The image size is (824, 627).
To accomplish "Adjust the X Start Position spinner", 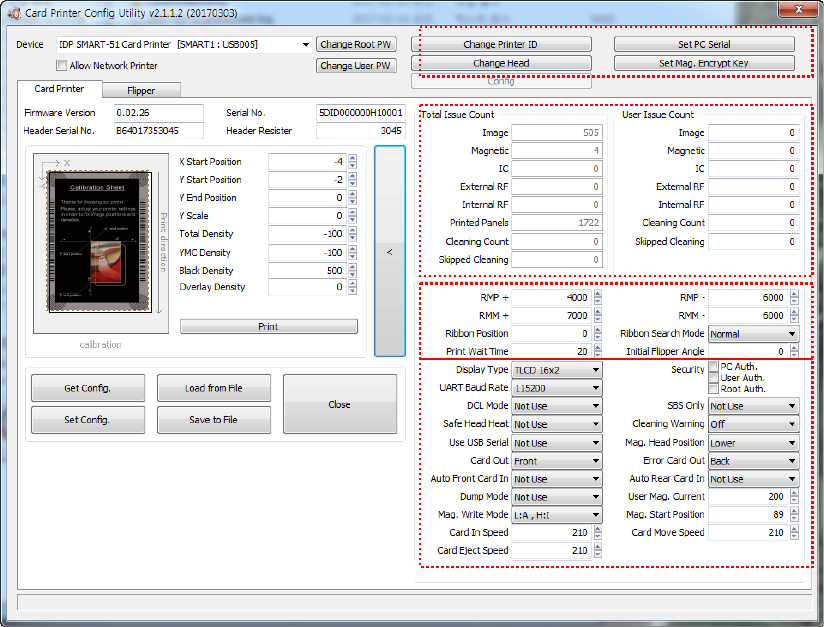I will click(x=352, y=161).
